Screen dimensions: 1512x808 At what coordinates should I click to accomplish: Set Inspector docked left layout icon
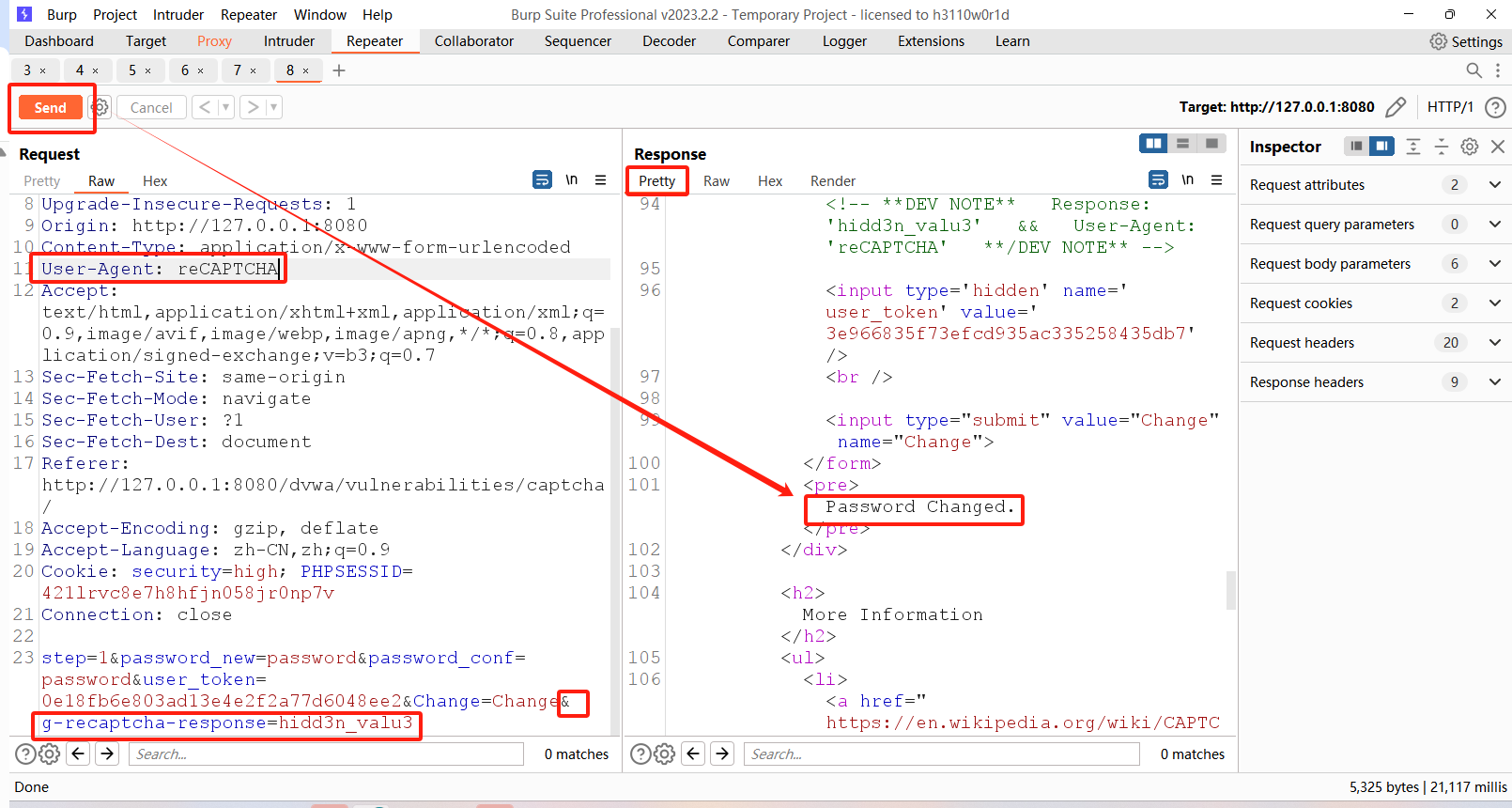[x=1356, y=146]
